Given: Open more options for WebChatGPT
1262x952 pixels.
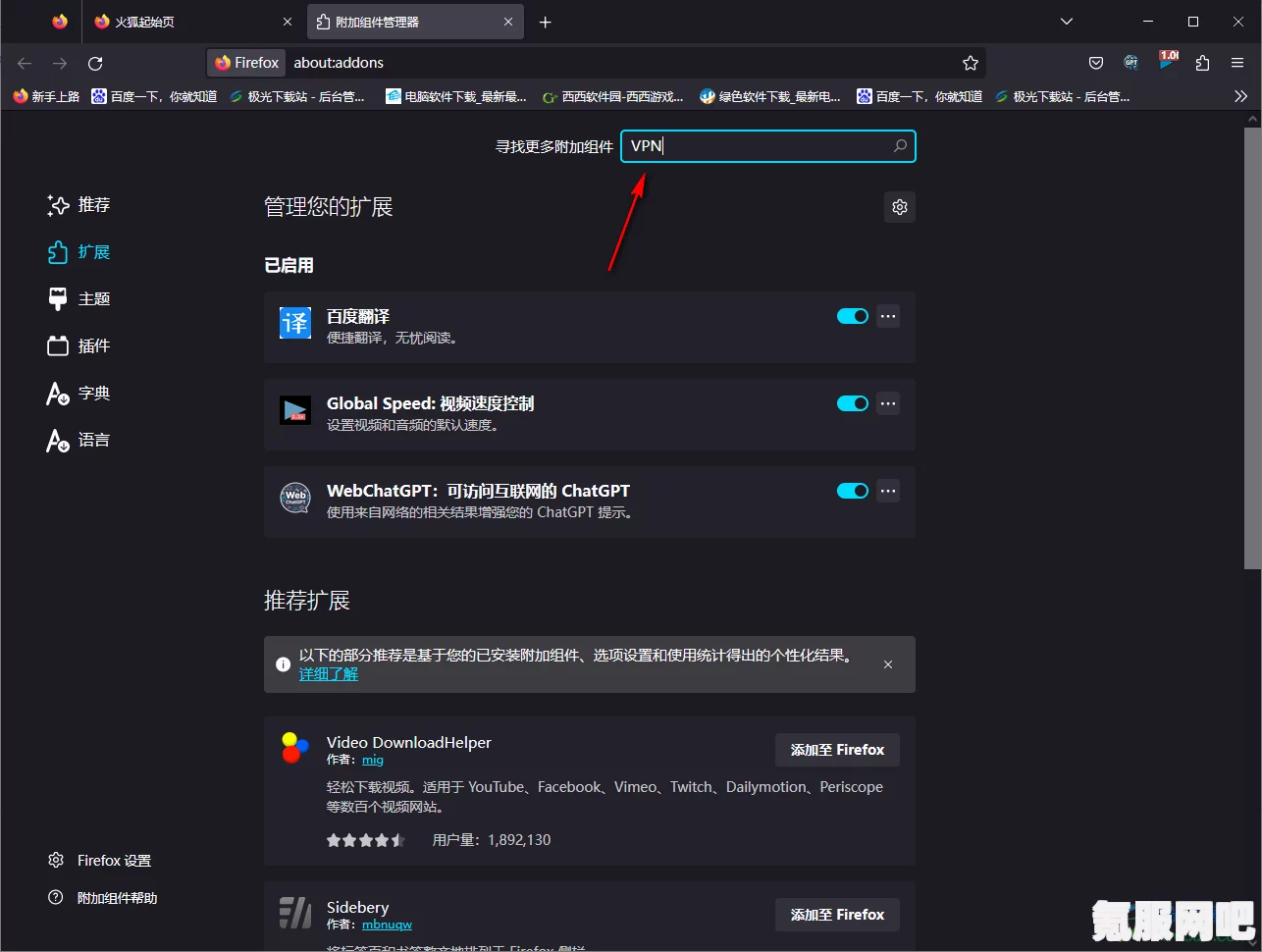Looking at the screenshot, I should (x=888, y=491).
